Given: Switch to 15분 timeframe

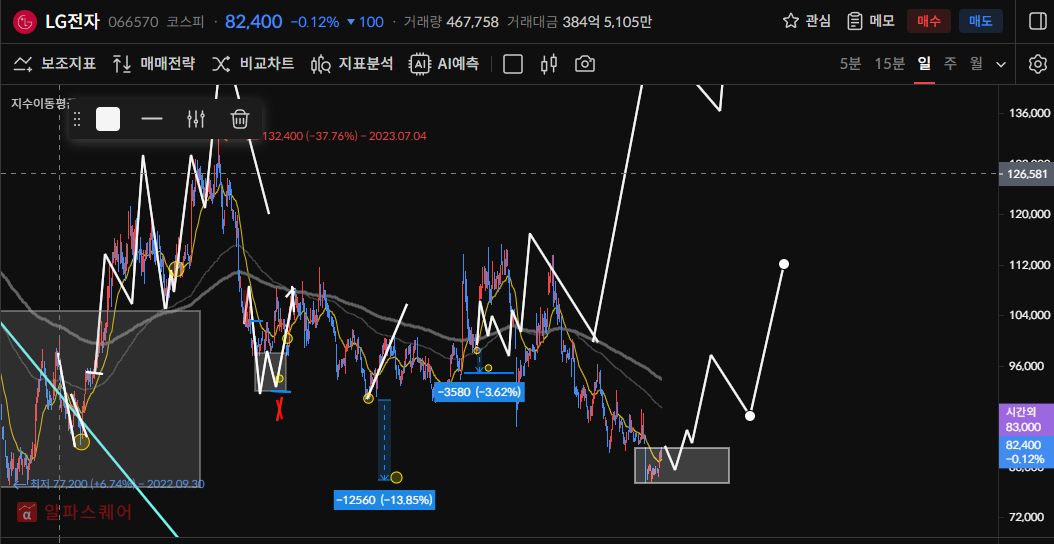Looking at the screenshot, I should pyautogui.click(x=889, y=64).
